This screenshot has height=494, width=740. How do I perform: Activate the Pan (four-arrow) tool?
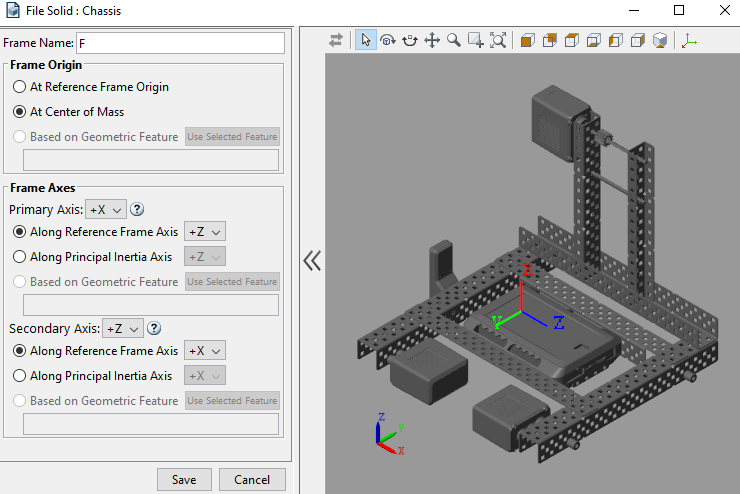432,40
